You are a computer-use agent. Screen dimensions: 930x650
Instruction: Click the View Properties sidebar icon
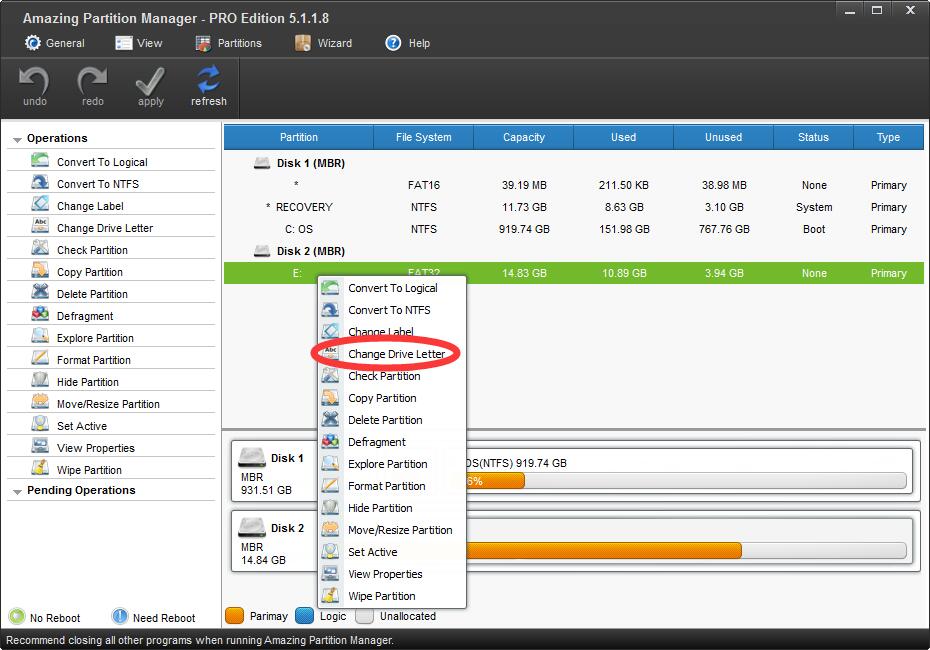tap(40, 445)
